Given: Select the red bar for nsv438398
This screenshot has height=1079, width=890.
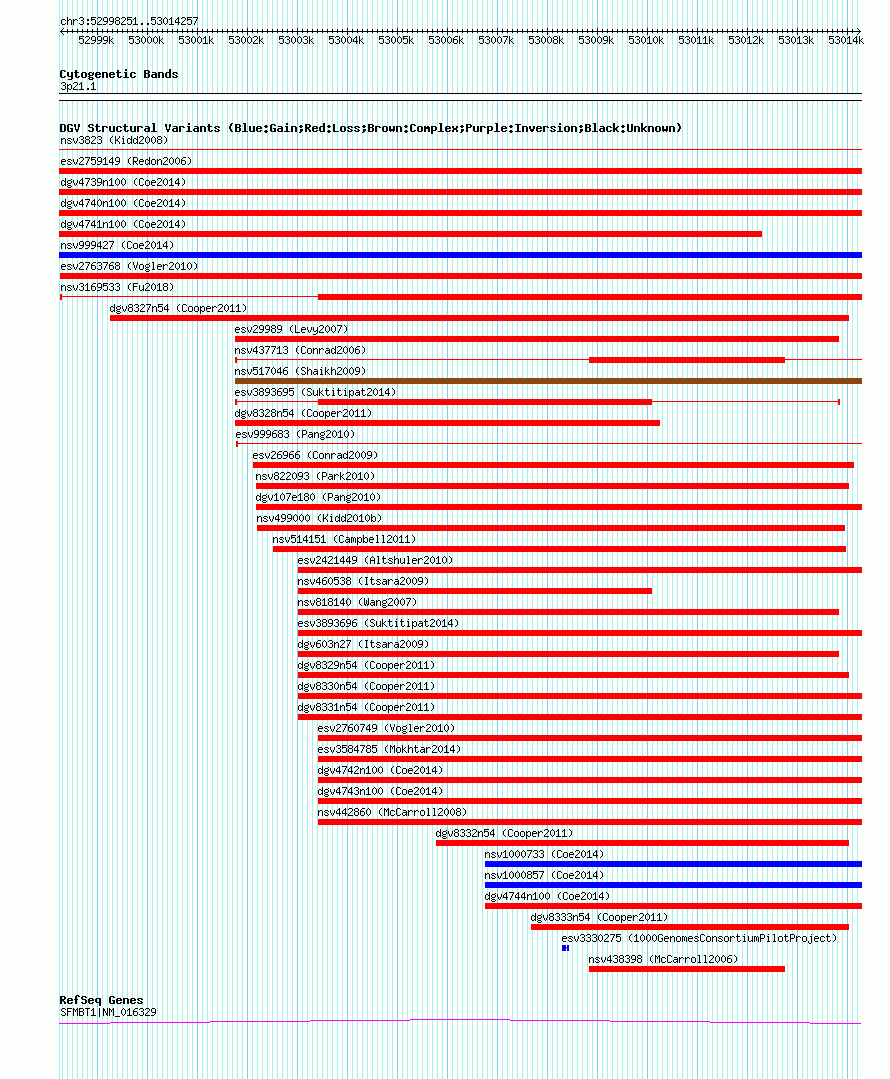Looking at the screenshot, I should click(x=686, y=968).
